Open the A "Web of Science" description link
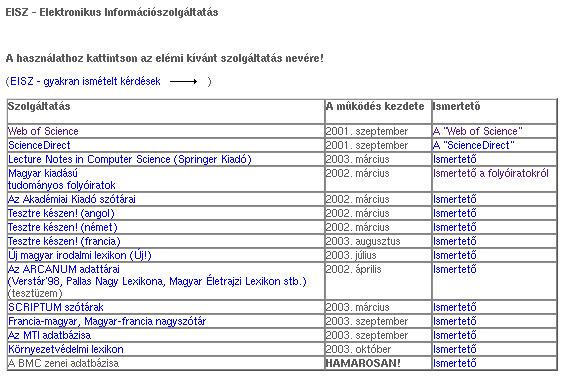Image resolution: width=566 pixels, height=376 pixels. pos(478,131)
